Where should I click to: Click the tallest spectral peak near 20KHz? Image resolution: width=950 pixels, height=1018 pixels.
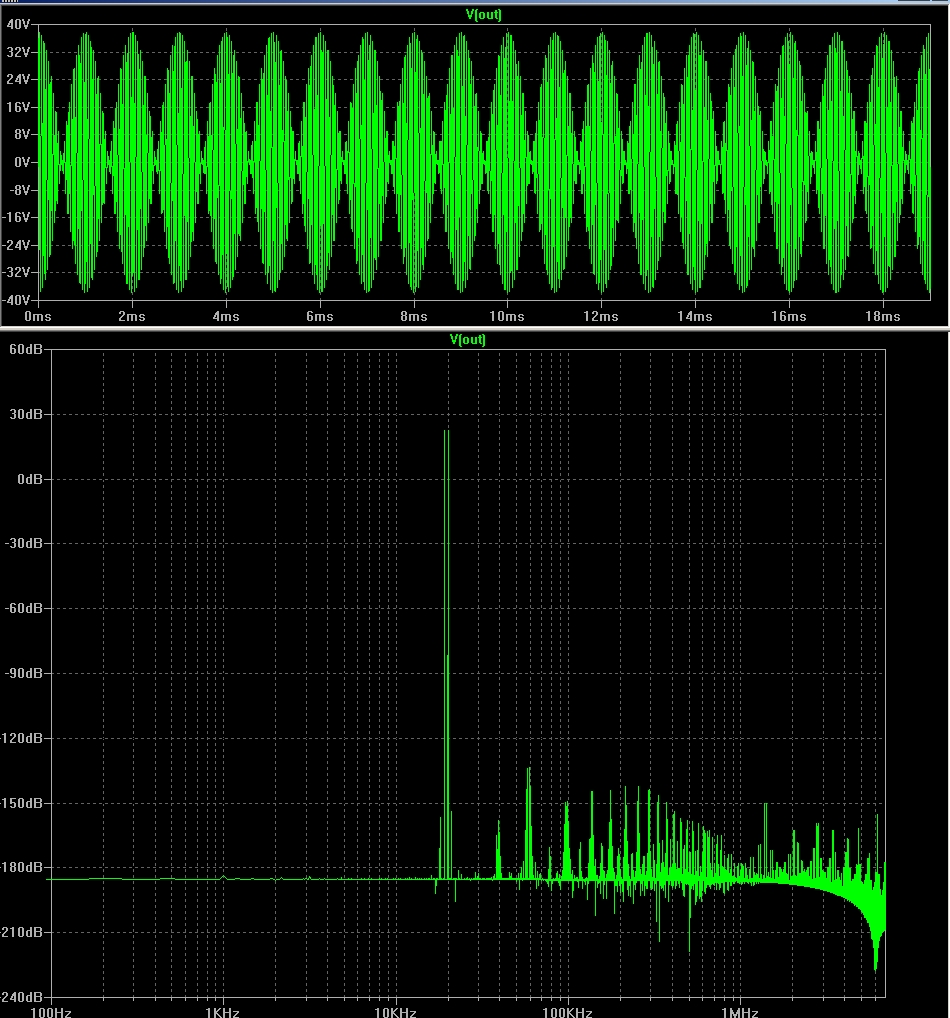[x=446, y=654]
